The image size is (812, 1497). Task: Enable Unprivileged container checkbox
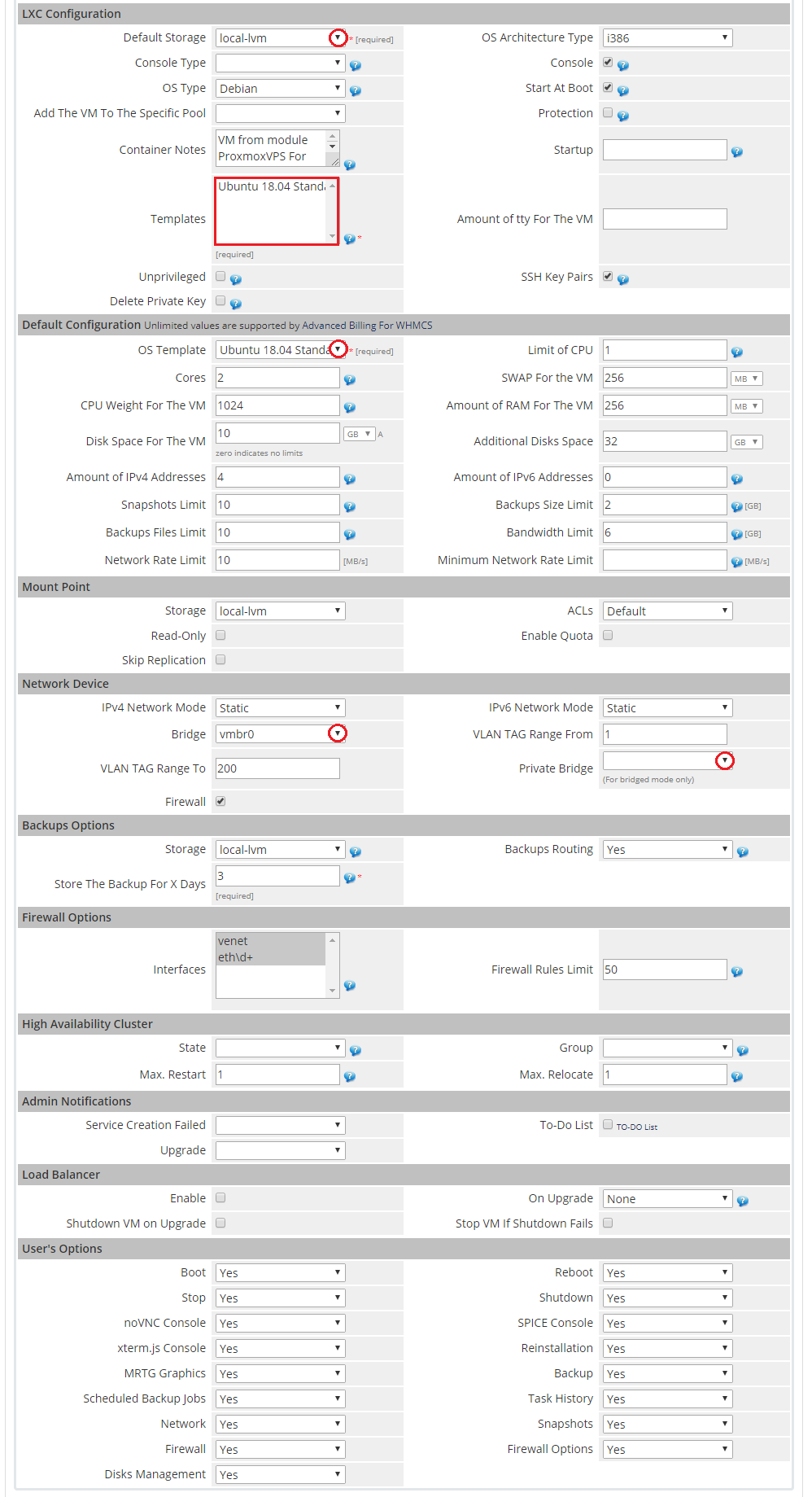click(x=220, y=276)
